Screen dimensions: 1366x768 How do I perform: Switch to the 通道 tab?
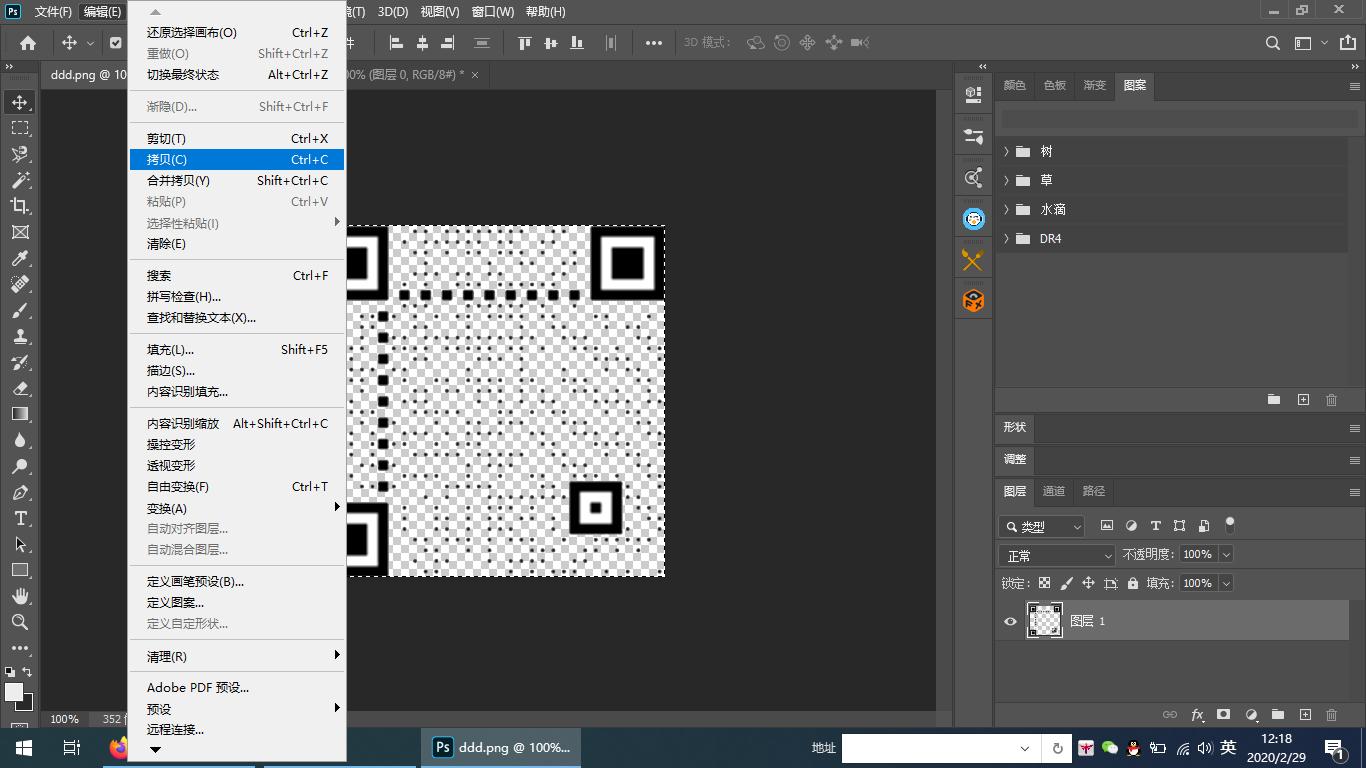1054,491
